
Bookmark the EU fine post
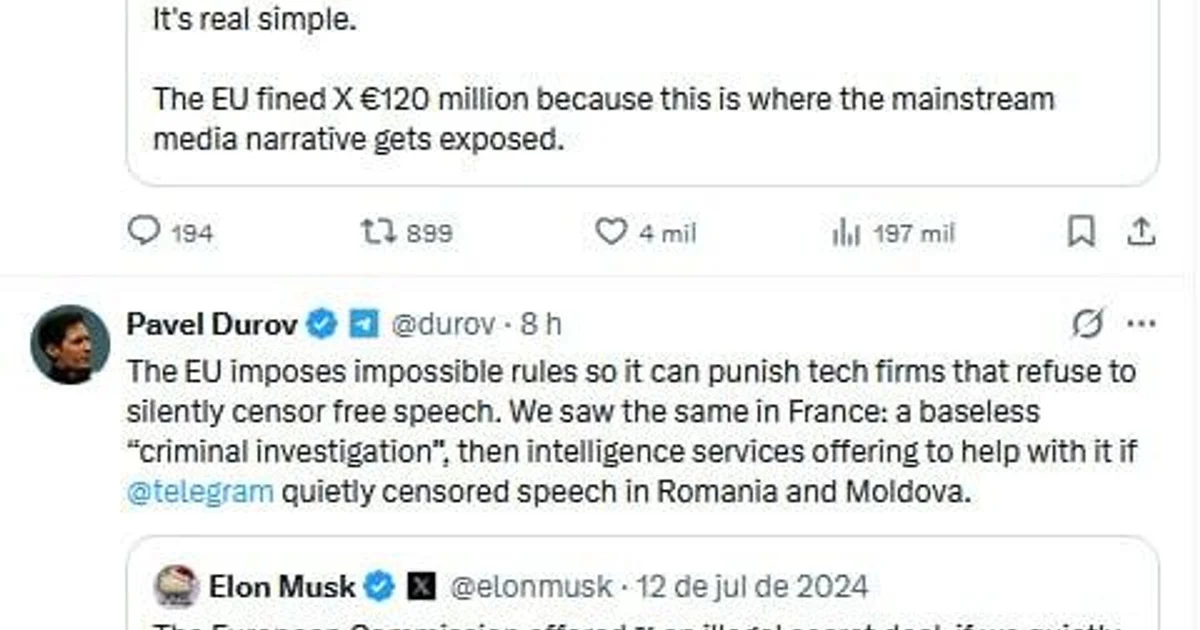click(x=1081, y=232)
